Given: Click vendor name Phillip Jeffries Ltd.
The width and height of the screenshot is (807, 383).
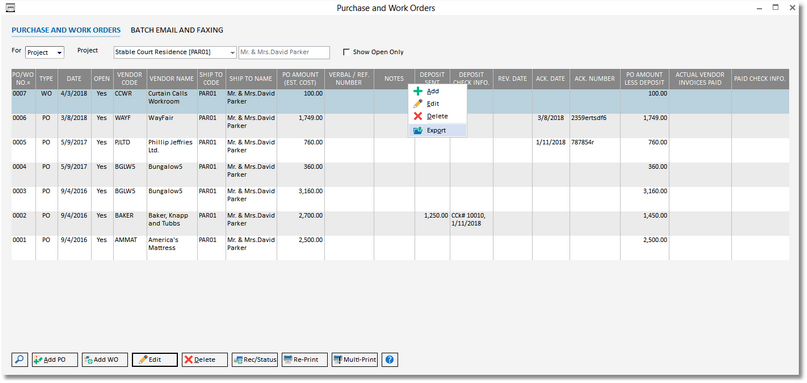Looking at the screenshot, I should [170, 146].
